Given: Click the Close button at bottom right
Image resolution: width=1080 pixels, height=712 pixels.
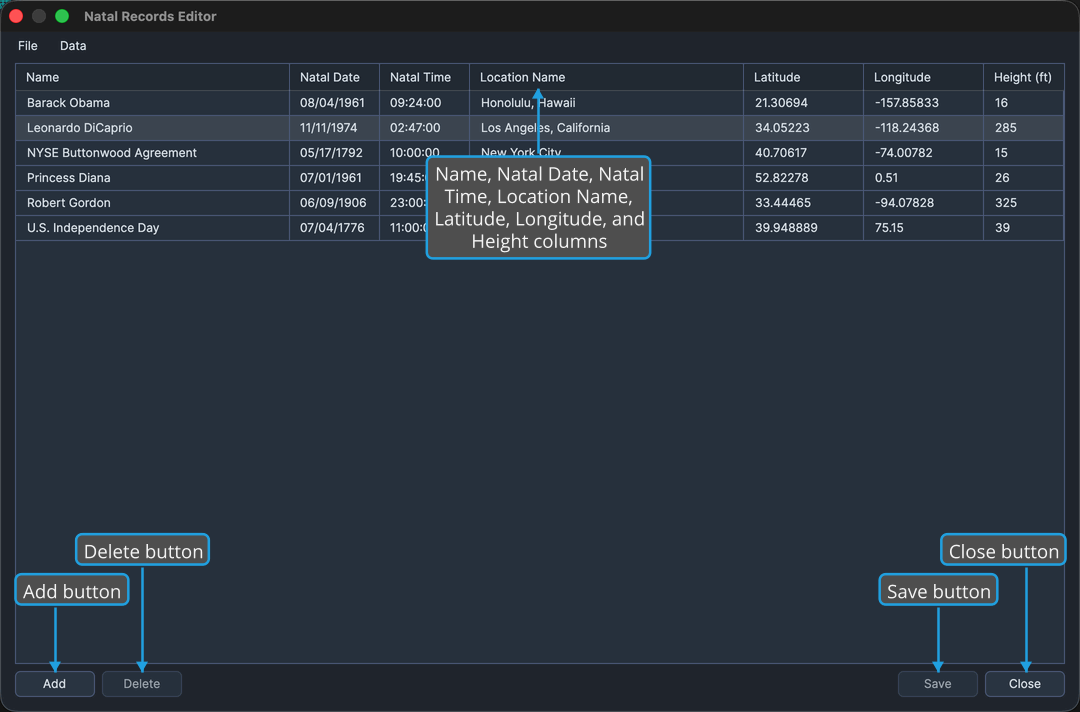Looking at the screenshot, I should tap(1025, 684).
